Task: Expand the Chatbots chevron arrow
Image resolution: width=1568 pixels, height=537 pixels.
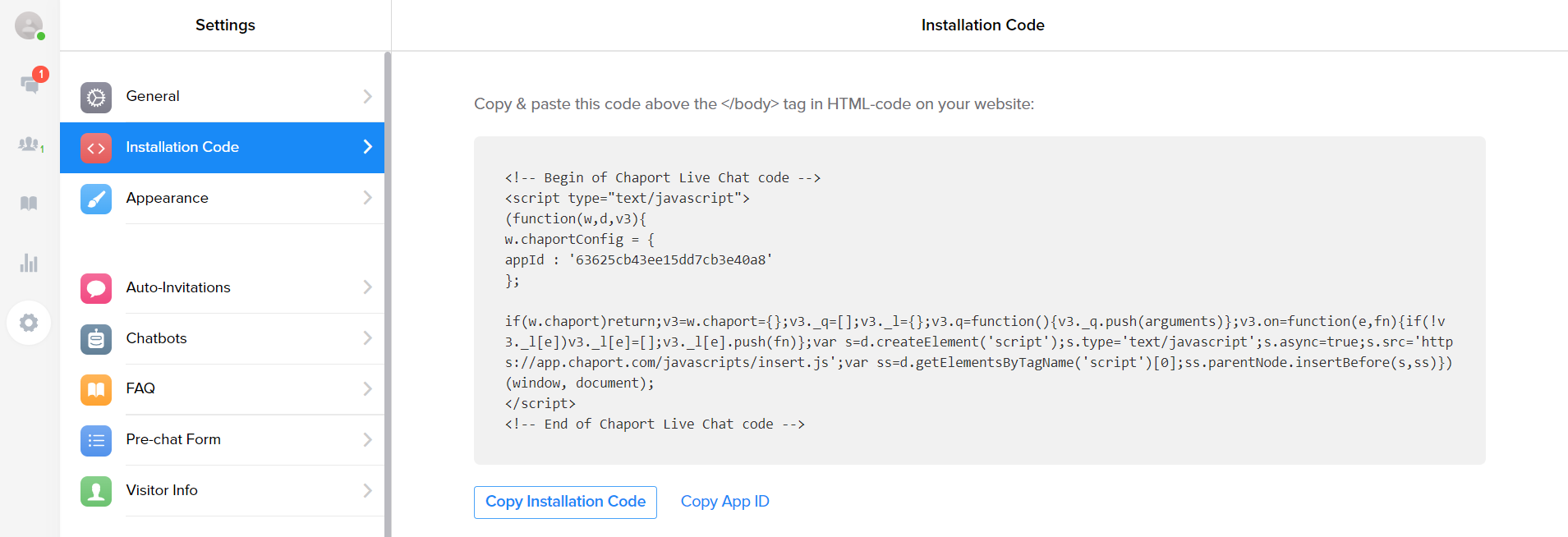Action: click(367, 338)
